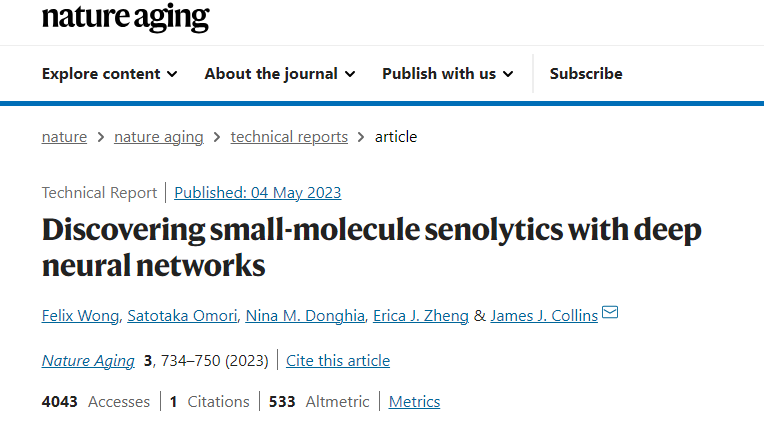Viewport: 764px width, 429px height.
Task: Expand the Explore content menu
Action: 109,74
